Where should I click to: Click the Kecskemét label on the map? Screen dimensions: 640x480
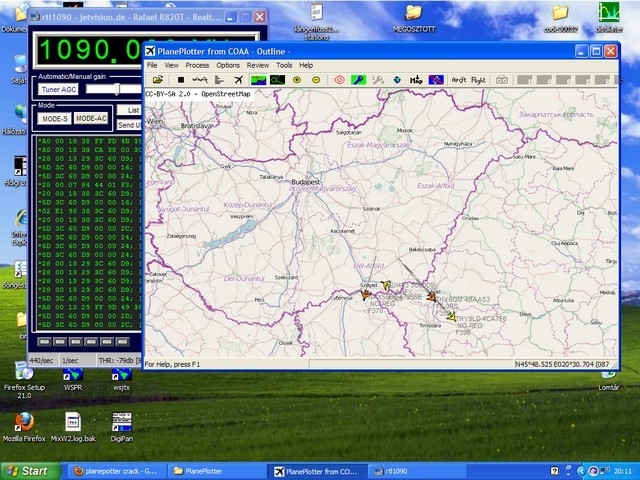342,231
